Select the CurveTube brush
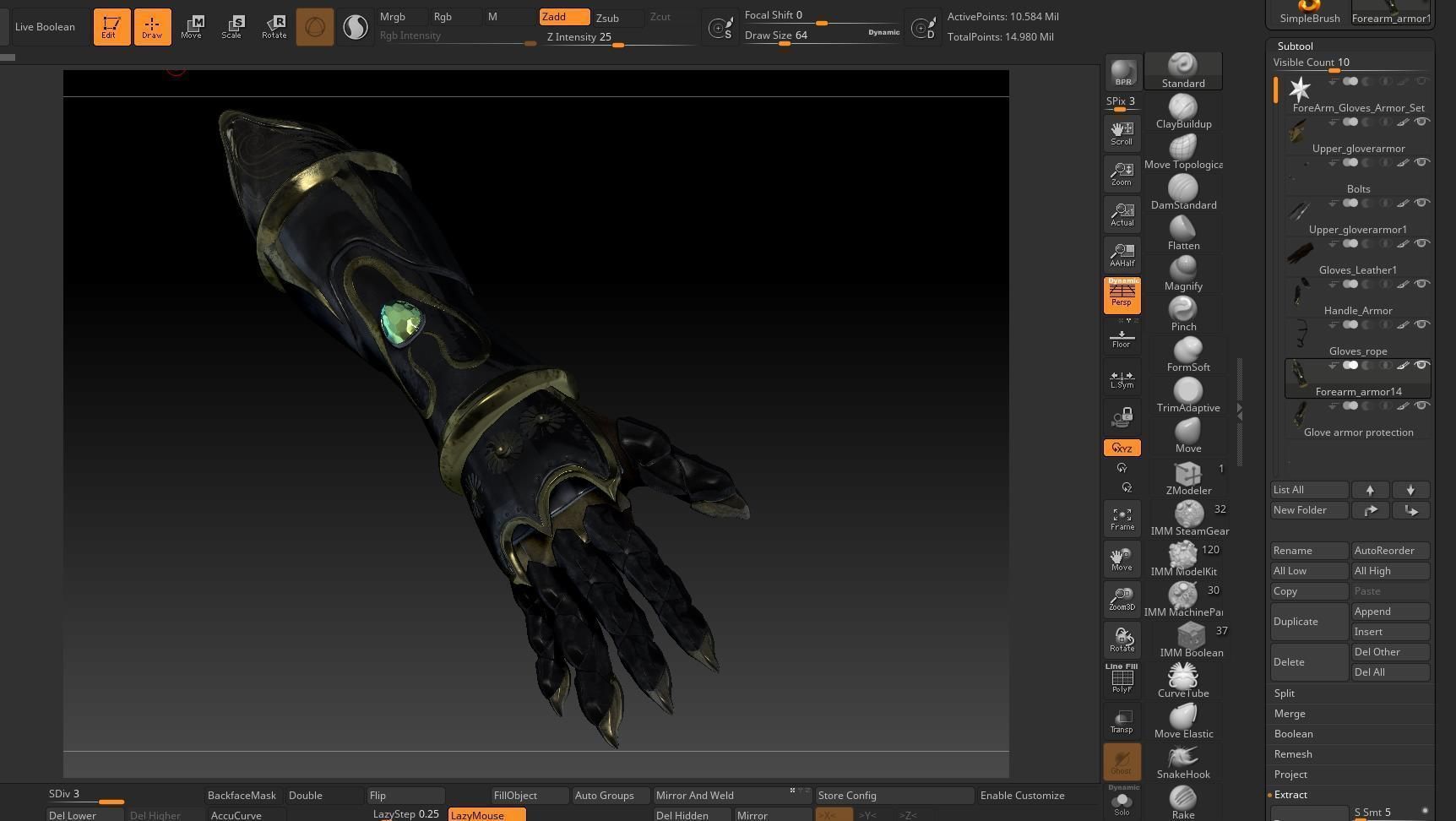Screen dimensions: 1456x821 click(1182, 679)
